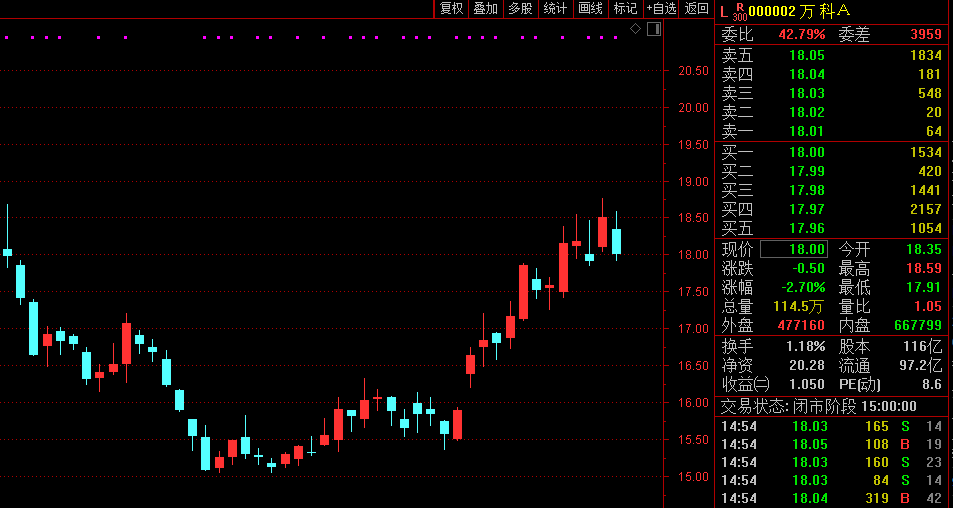Select the 卖一 ask row at 18.01
953x508 pixels.
click(832, 131)
